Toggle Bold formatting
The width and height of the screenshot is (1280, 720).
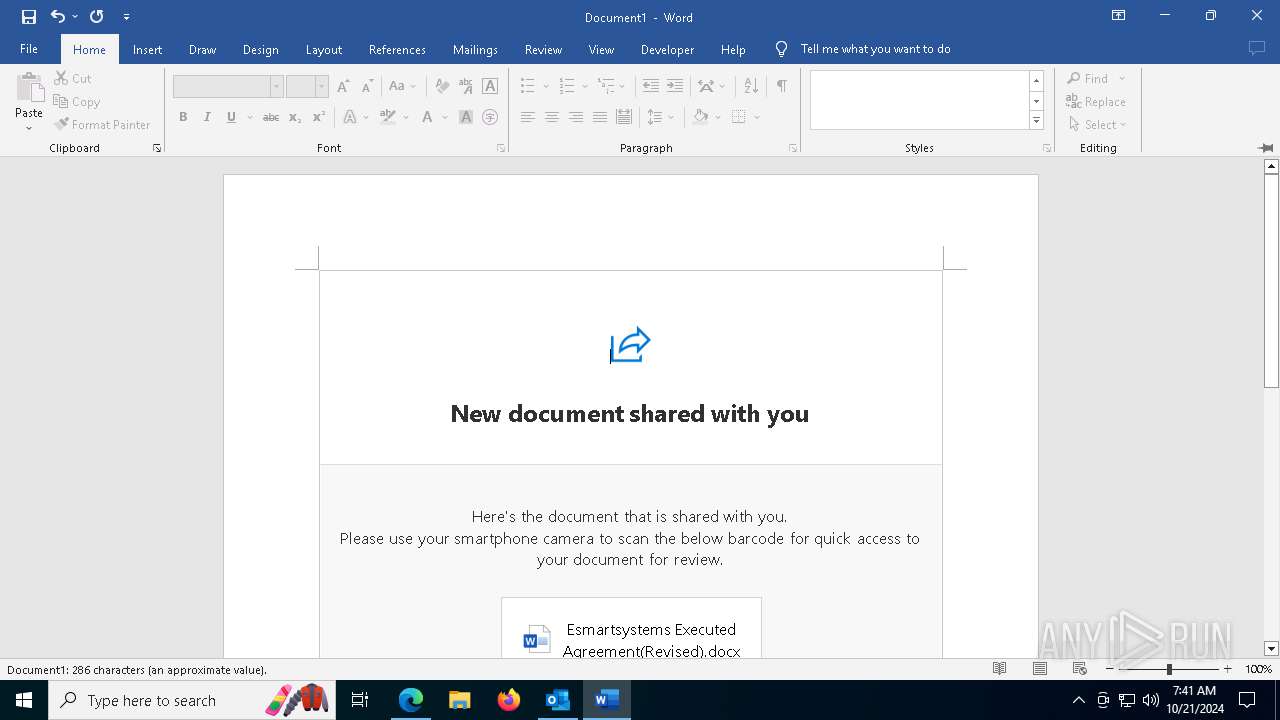point(183,117)
